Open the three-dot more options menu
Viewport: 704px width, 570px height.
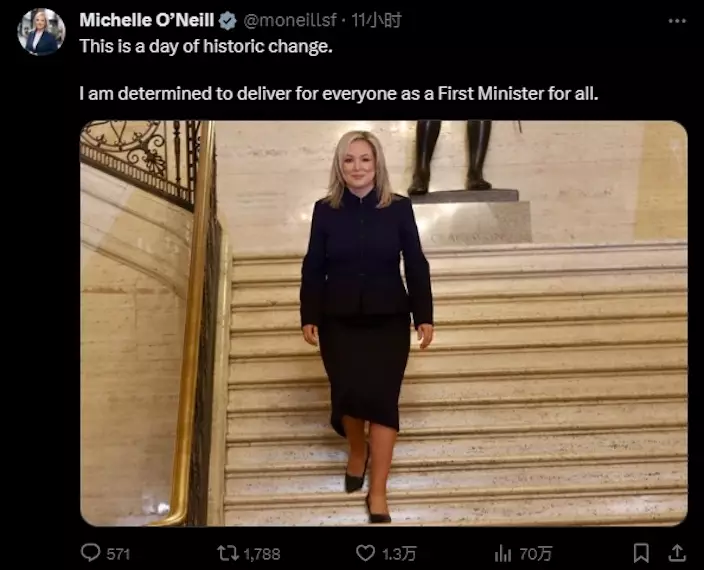pyautogui.click(x=677, y=20)
